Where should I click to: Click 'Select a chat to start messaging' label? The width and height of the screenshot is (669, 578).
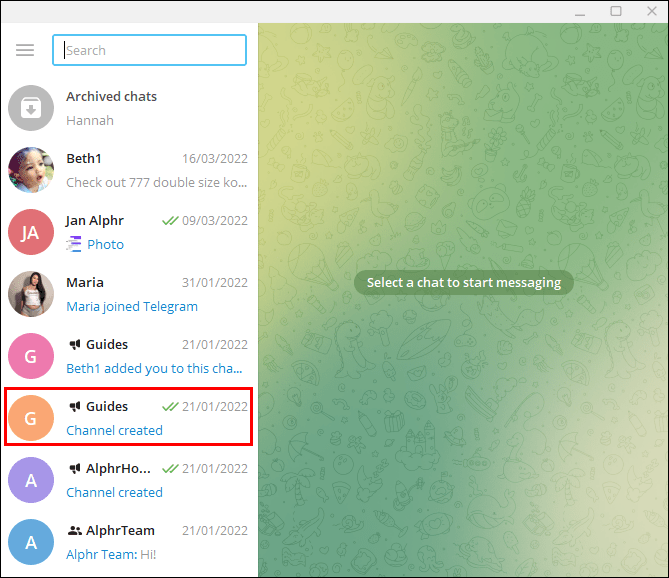[x=464, y=282]
